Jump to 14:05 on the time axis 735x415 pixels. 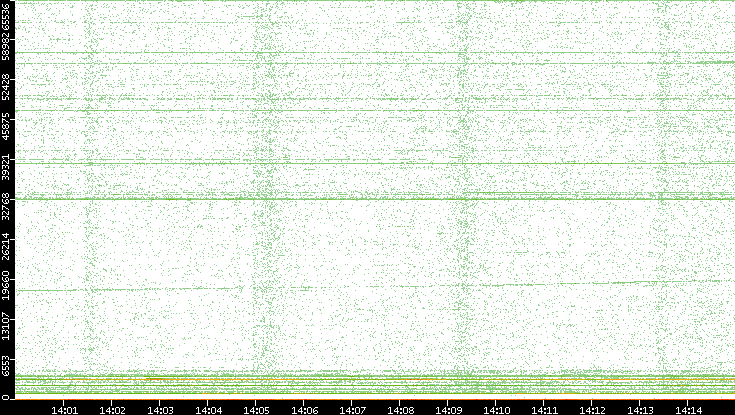[x=257, y=409]
